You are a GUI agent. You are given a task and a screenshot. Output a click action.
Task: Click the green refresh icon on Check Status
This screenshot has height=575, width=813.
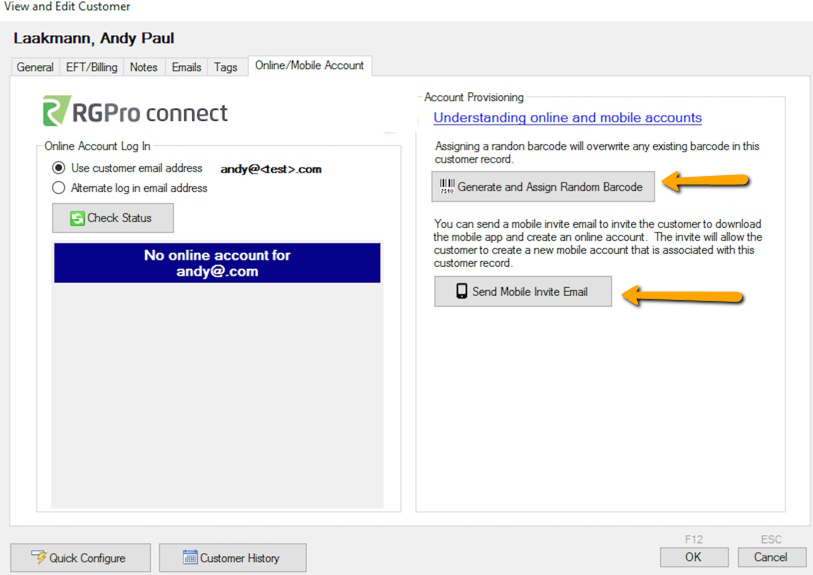click(77, 218)
